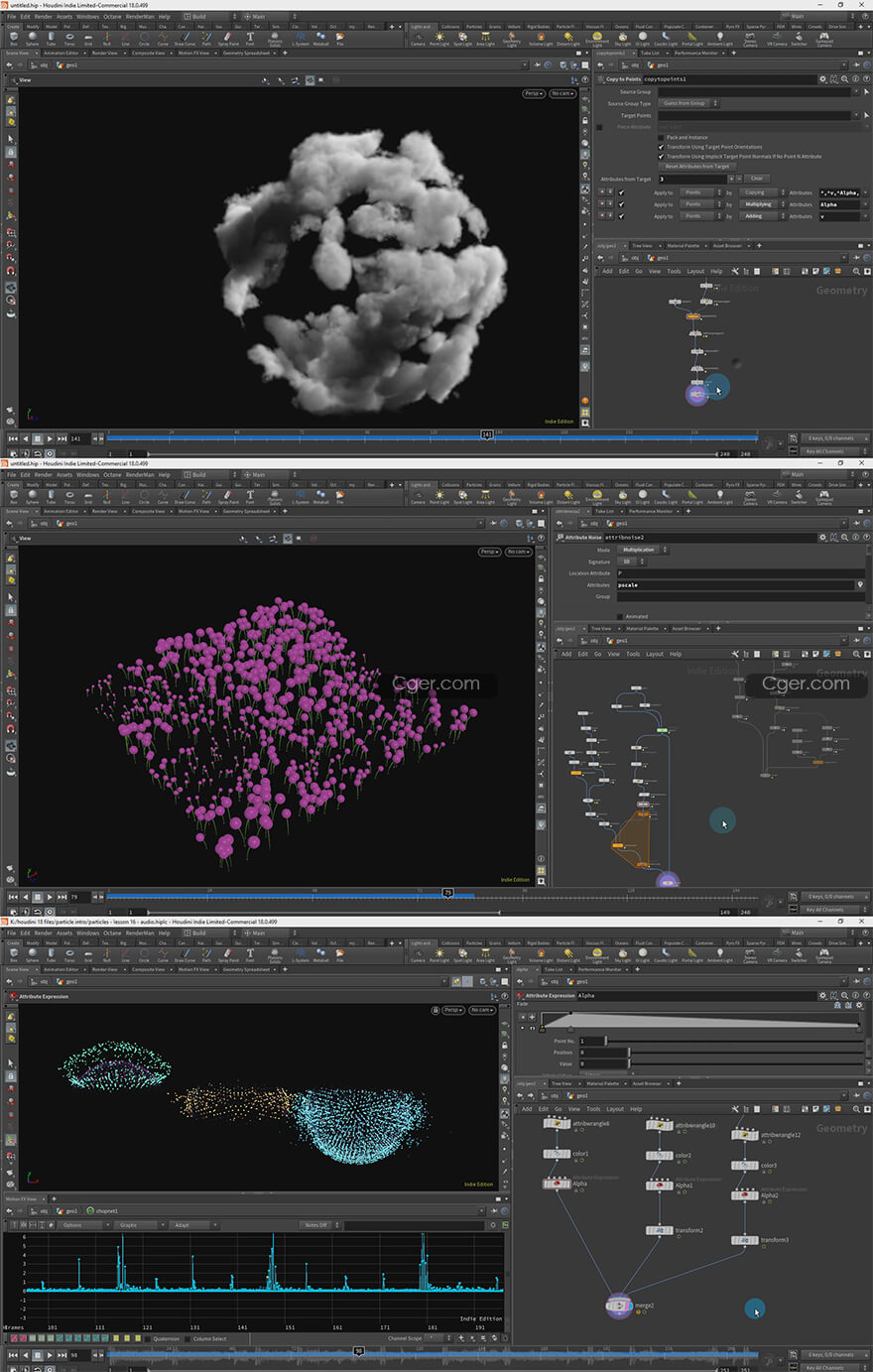
Task: Open Octane menu in bottom window
Action: (112, 934)
